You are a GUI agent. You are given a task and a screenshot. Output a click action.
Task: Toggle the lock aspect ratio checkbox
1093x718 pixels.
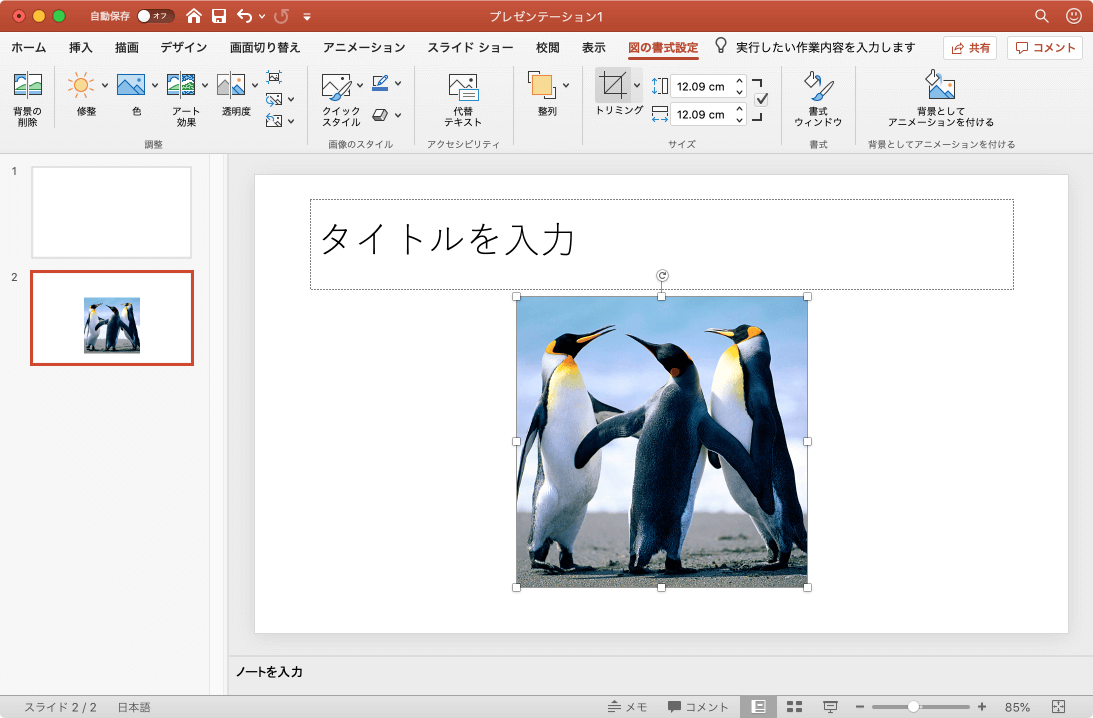pyautogui.click(x=761, y=100)
